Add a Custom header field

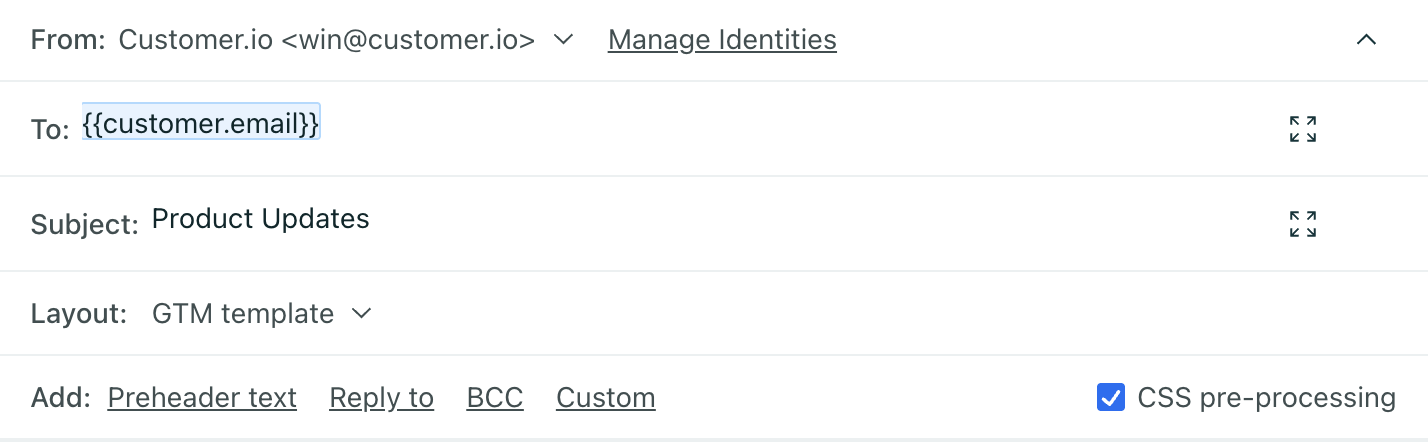point(605,398)
